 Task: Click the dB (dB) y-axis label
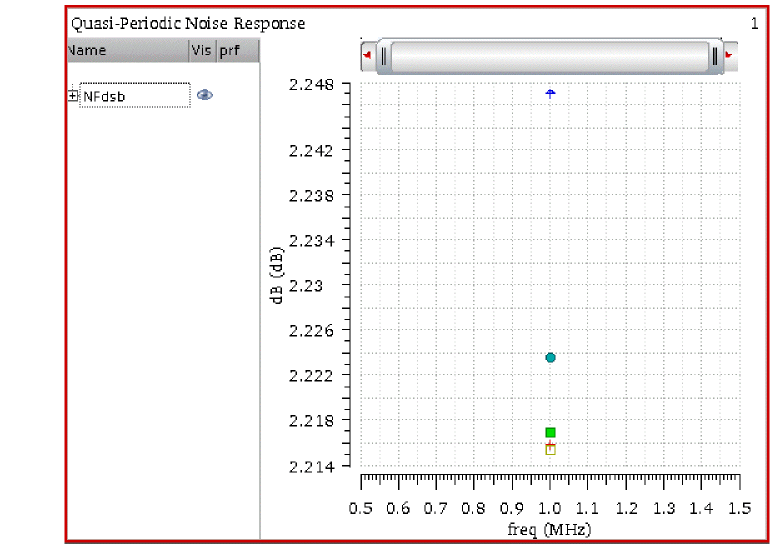(x=277, y=275)
